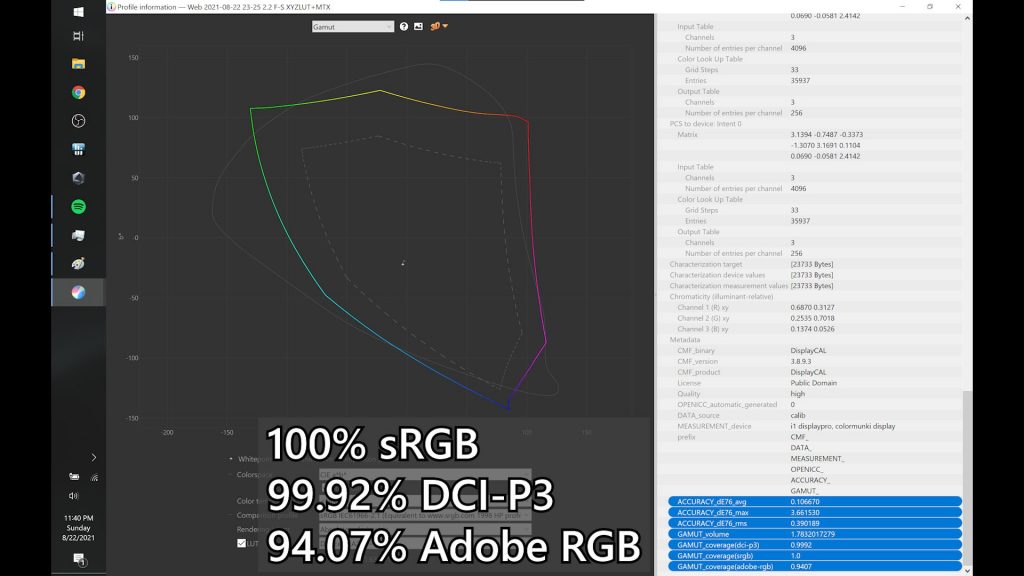This screenshot has width=1024, height=576.
Task: Click the CMF_product row
Action: pyautogui.click(x=810, y=372)
